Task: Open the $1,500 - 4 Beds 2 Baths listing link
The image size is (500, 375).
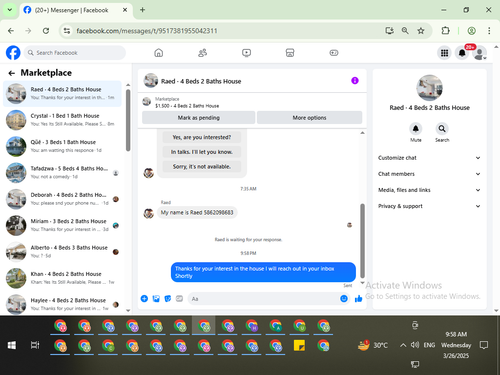Action: 187,106
